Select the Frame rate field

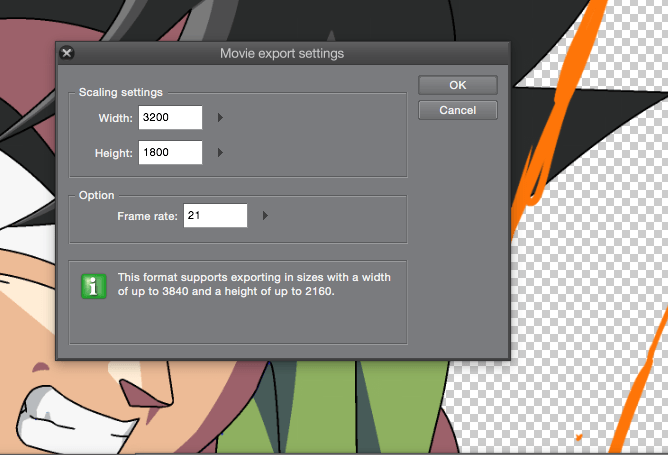click(214, 215)
